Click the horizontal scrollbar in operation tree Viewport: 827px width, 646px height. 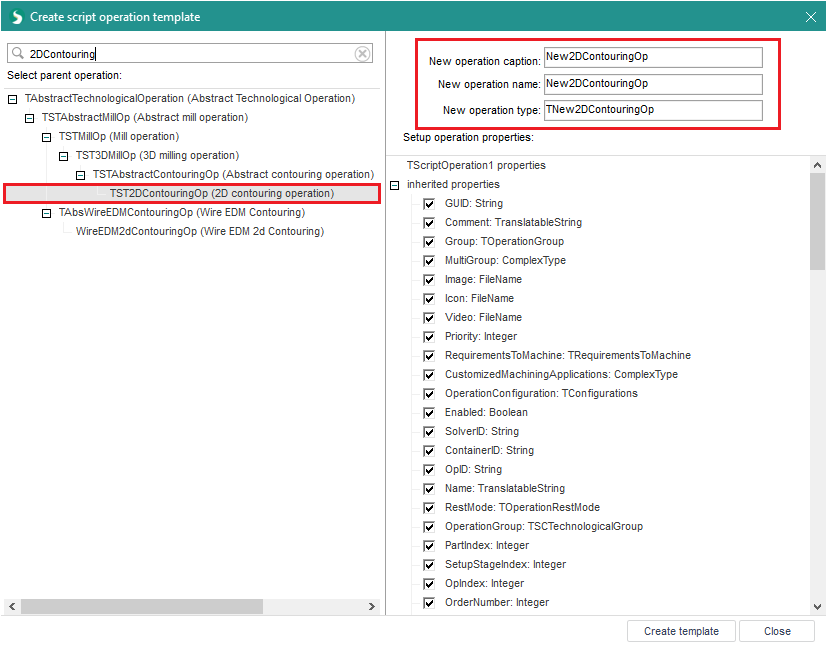point(140,606)
